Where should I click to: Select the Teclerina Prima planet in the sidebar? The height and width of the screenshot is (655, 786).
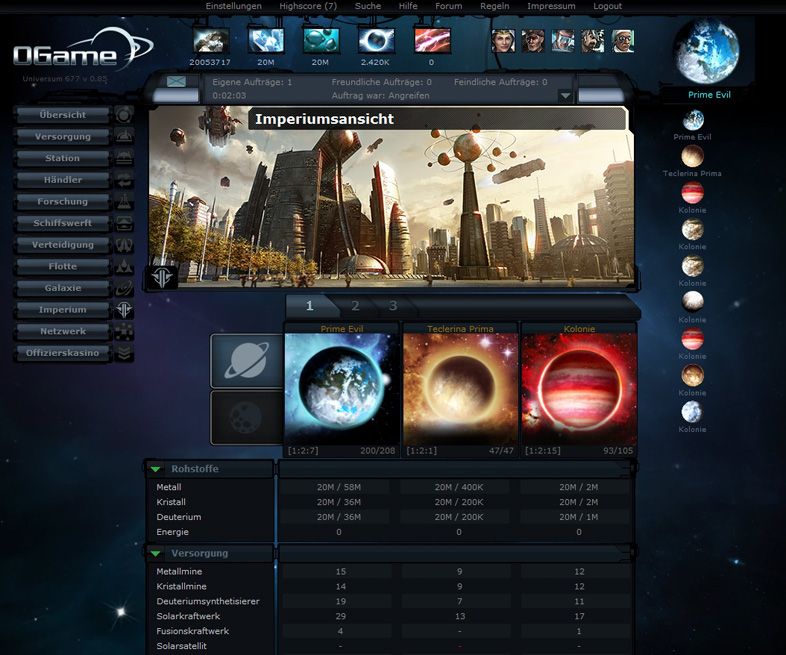pos(692,157)
